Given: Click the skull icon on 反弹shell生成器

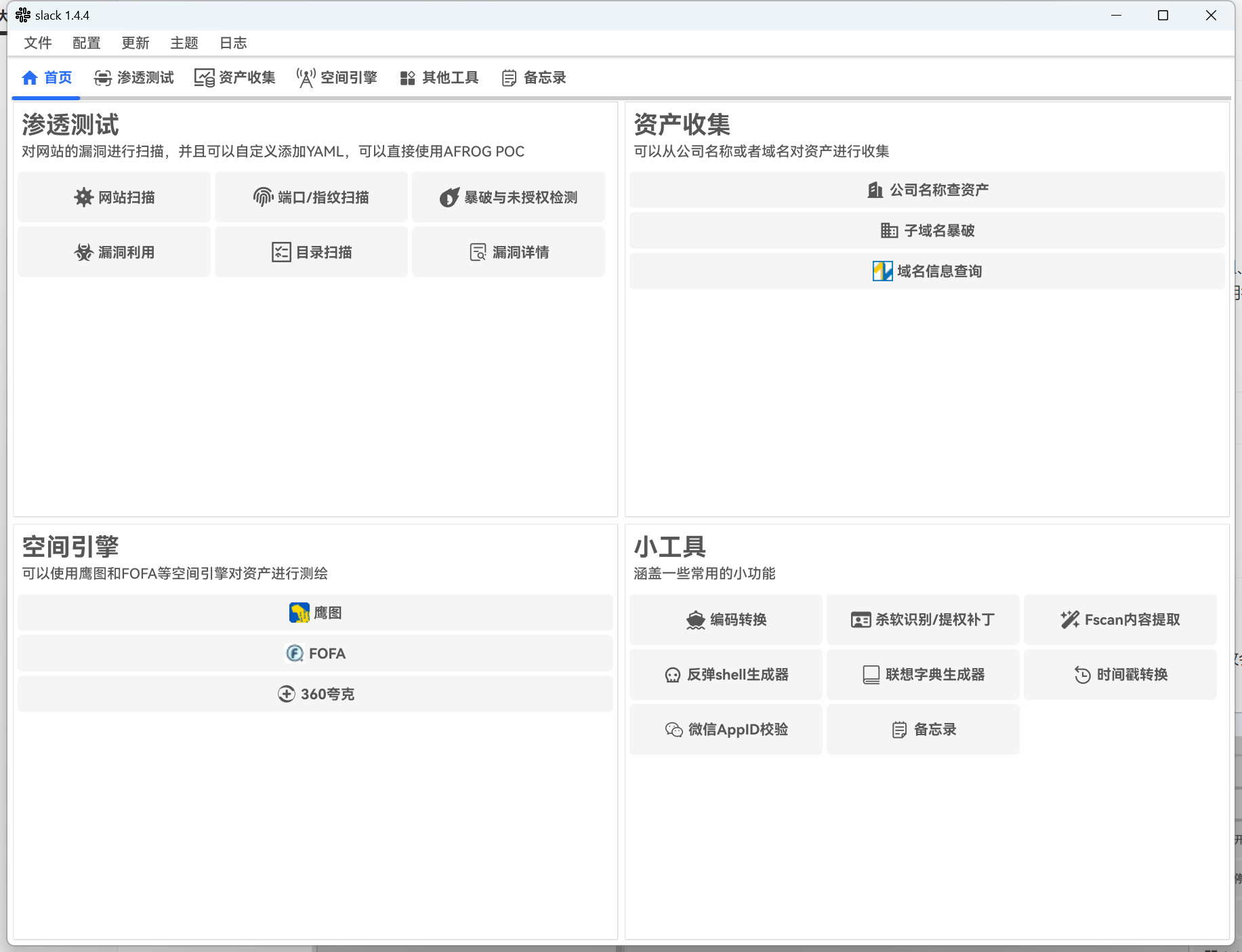Looking at the screenshot, I should click(673, 675).
